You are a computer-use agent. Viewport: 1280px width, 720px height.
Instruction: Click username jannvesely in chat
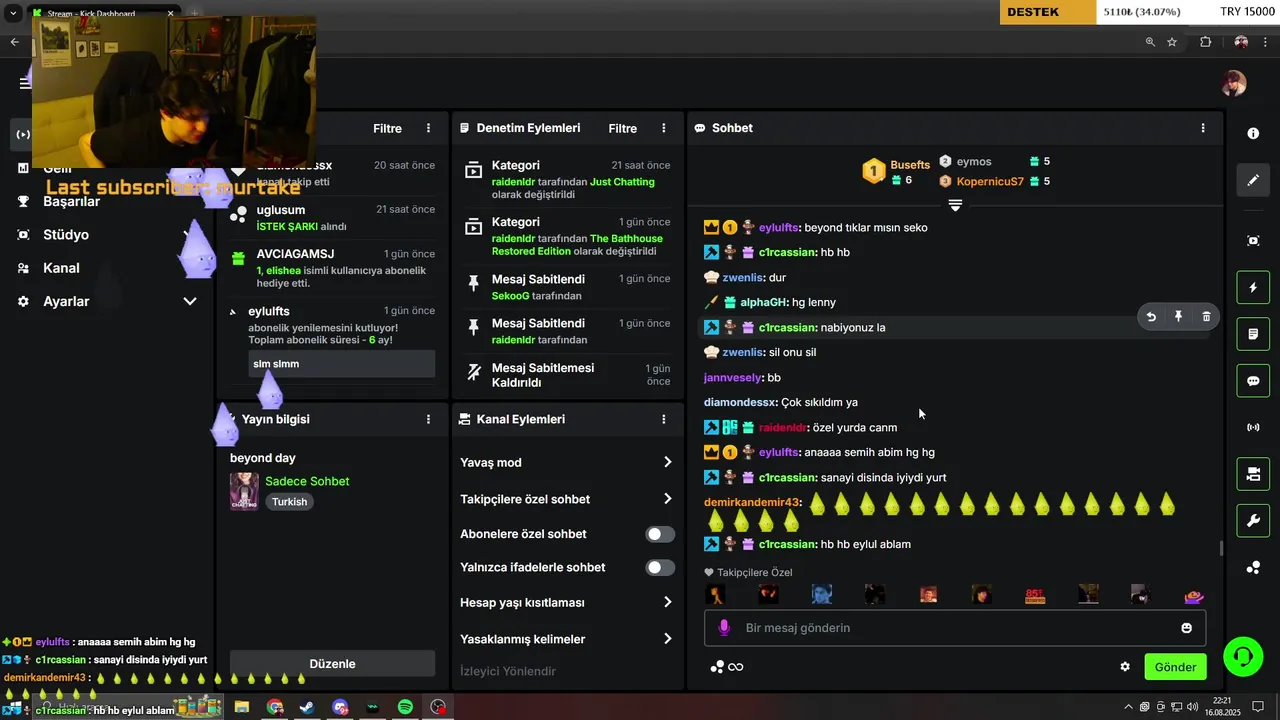click(733, 378)
